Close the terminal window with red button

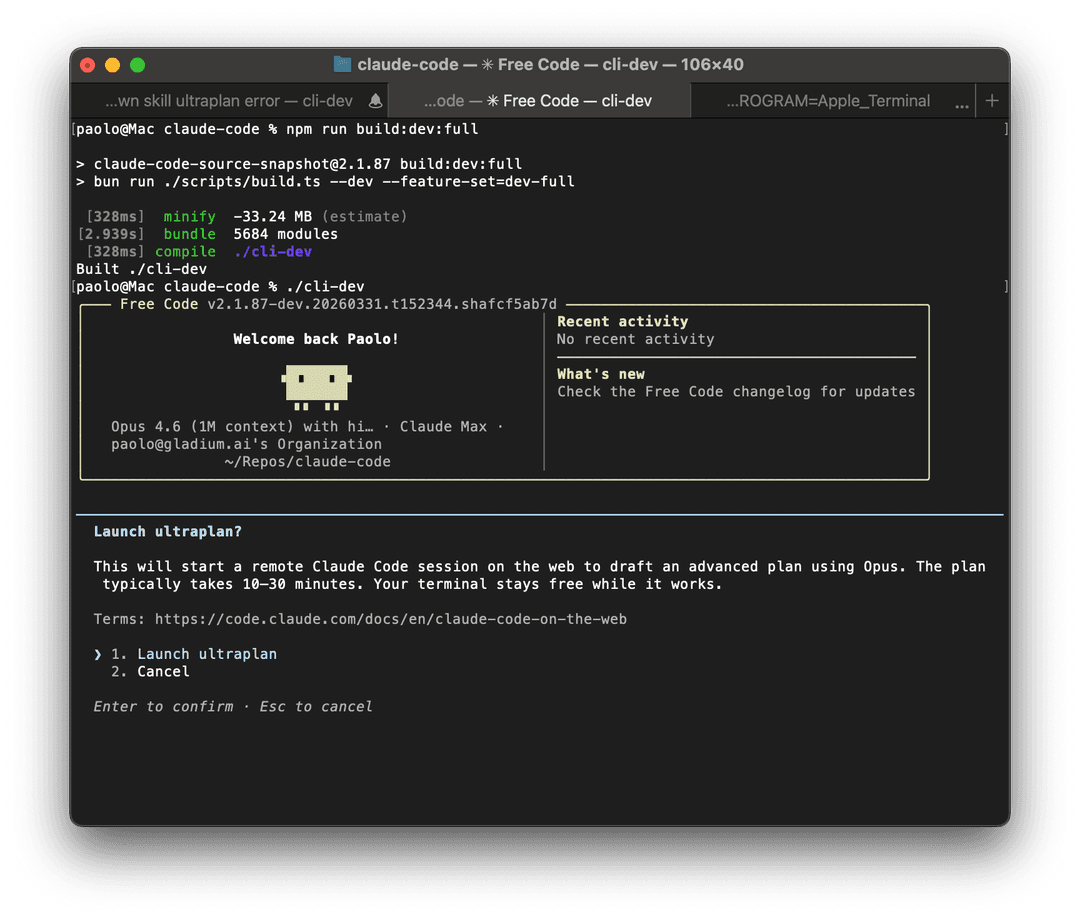pos(88,65)
